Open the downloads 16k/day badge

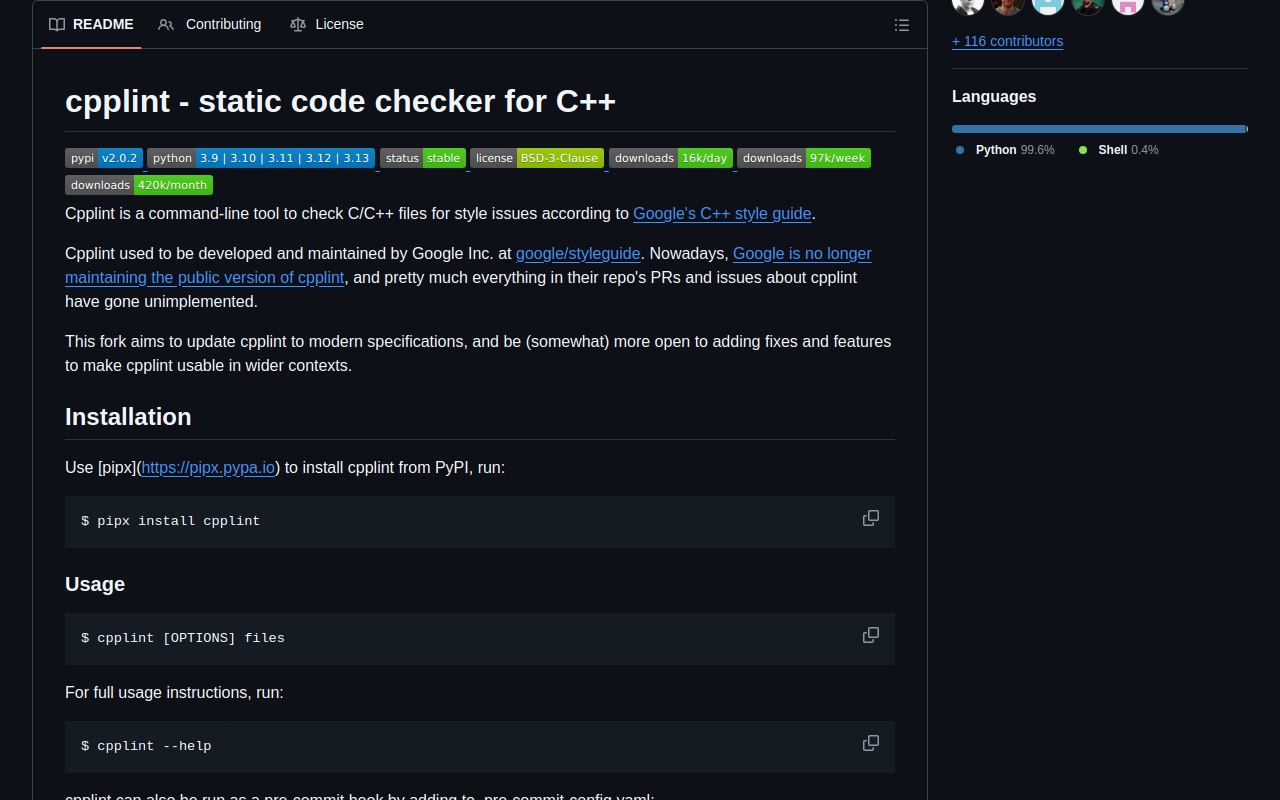pos(671,158)
